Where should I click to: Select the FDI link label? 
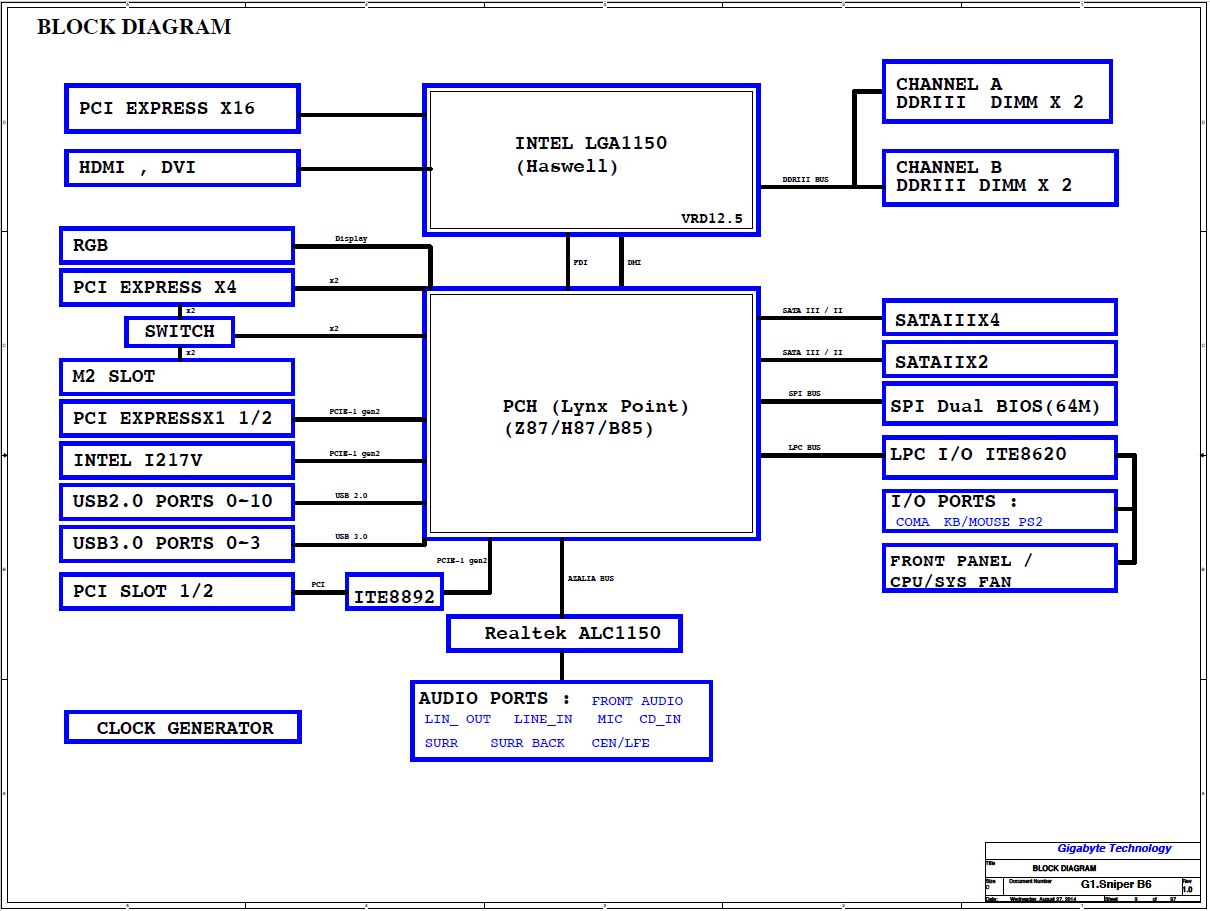coord(581,263)
